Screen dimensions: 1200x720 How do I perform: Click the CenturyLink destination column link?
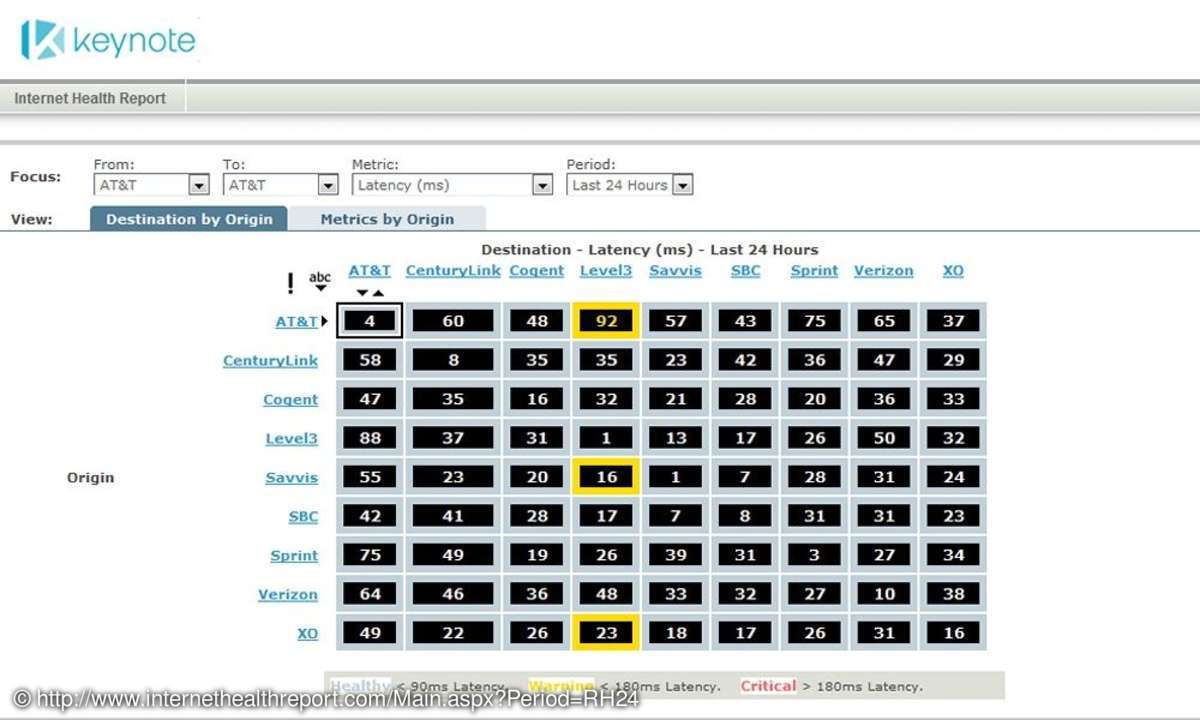coord(453,271)
